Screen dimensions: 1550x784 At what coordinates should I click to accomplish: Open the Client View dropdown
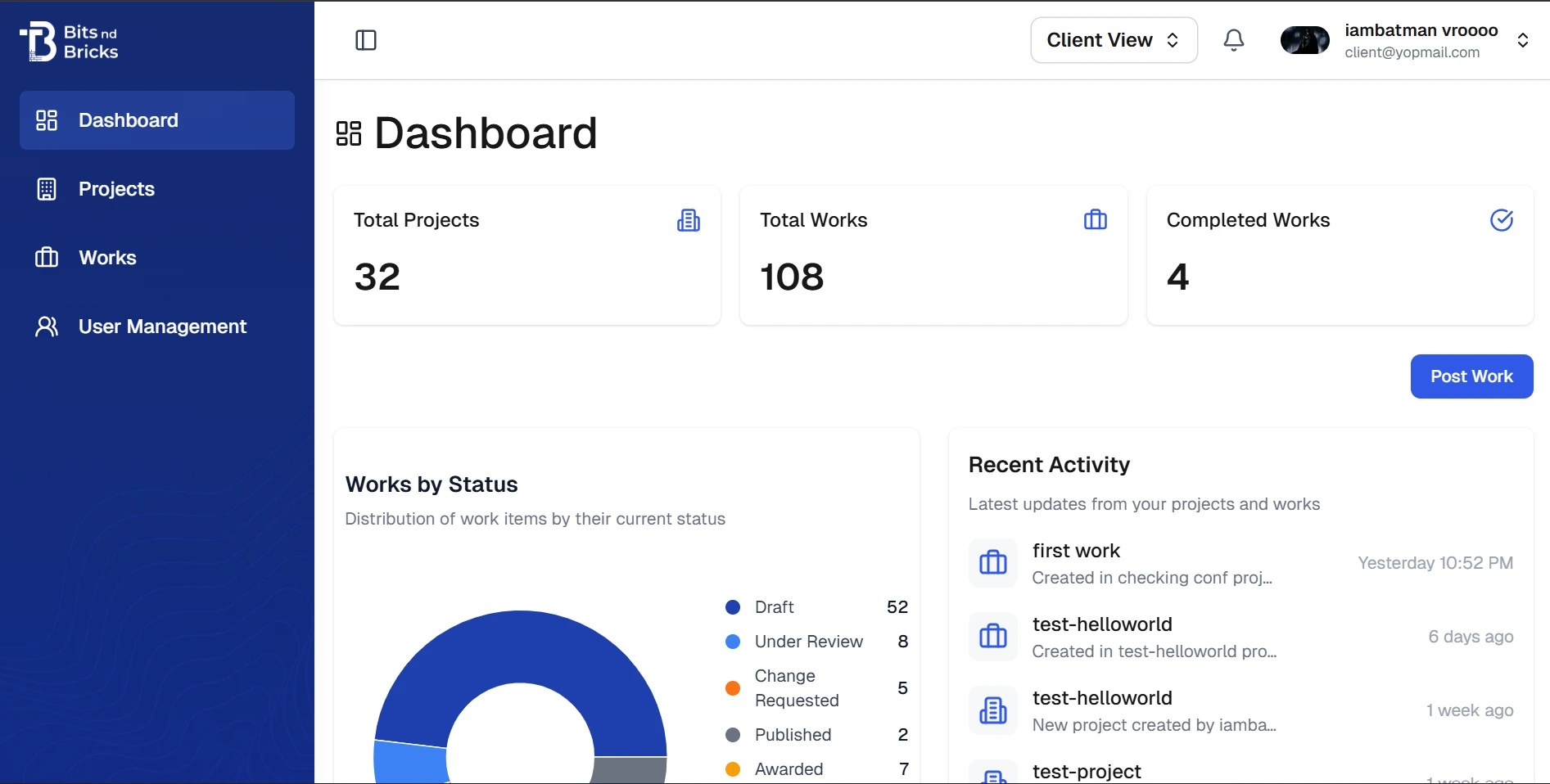point(1113,40)
